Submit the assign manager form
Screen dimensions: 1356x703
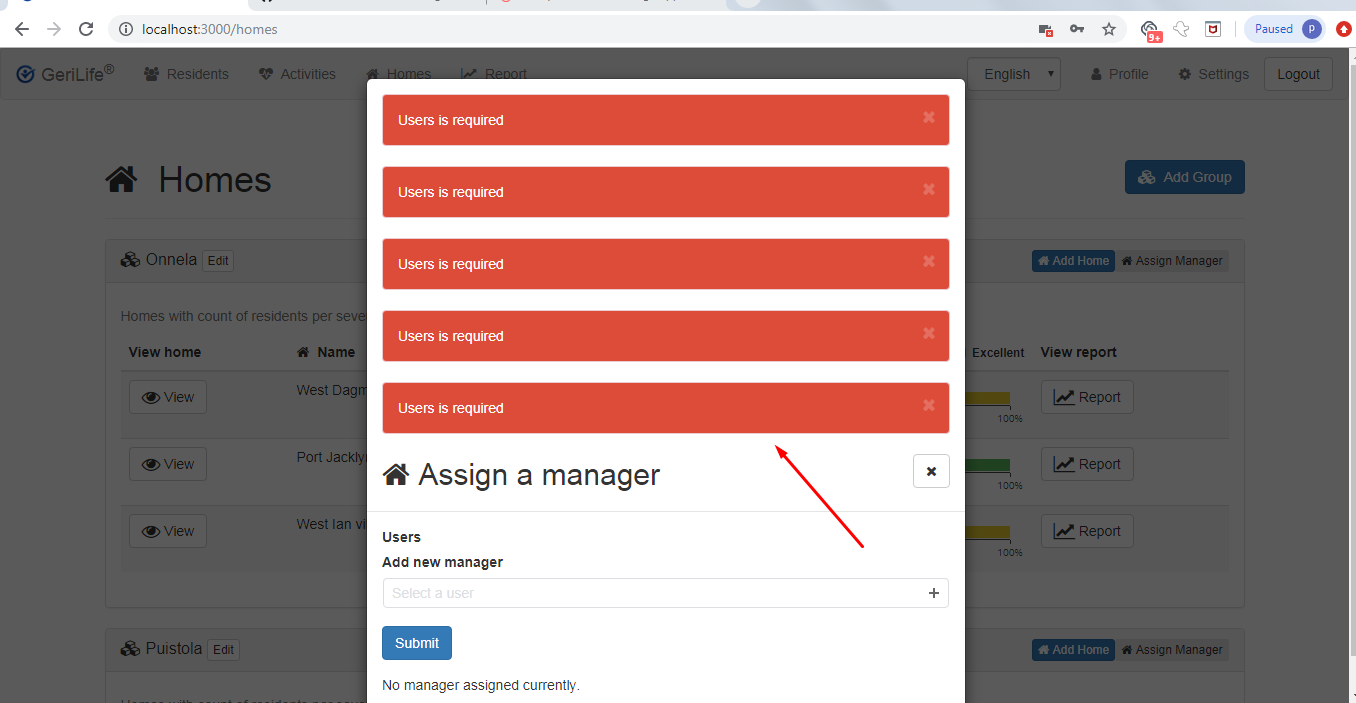[x=417, y=643]
